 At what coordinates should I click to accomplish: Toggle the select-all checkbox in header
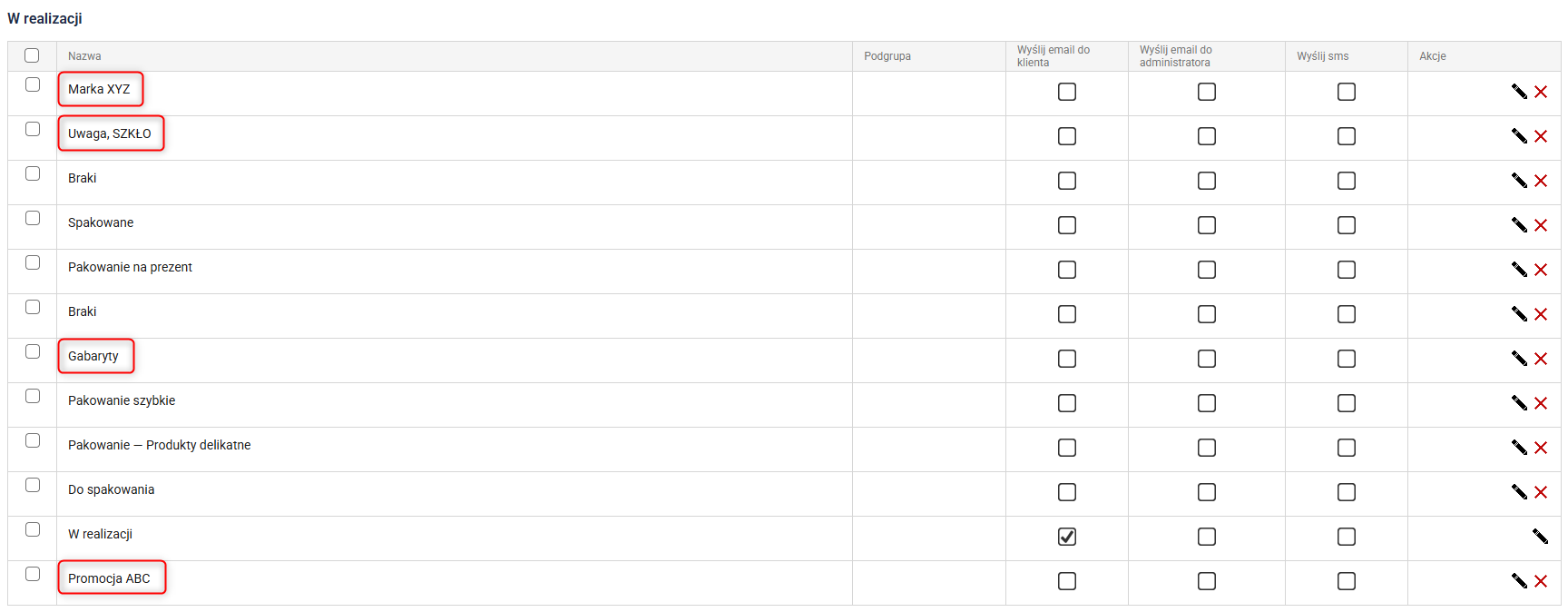[x=32, y=55]
